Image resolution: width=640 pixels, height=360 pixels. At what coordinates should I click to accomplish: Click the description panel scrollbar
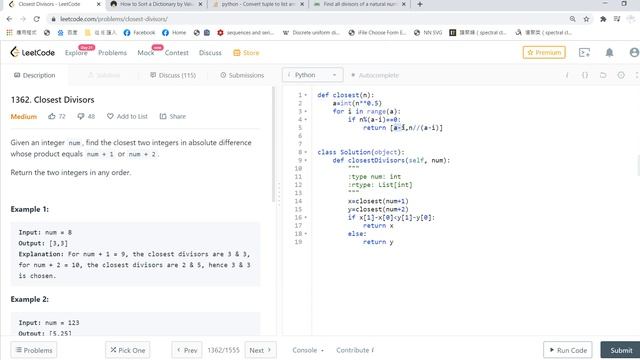point(273,144)
